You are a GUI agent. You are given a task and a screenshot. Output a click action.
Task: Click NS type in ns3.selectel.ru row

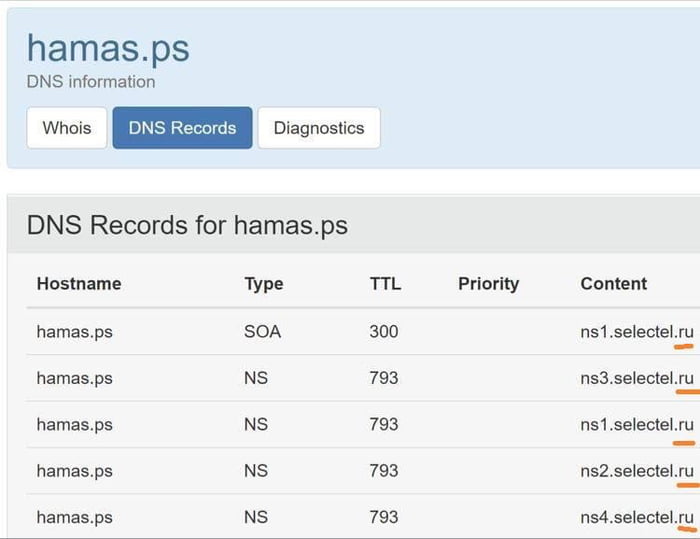(x=256, y=378)
